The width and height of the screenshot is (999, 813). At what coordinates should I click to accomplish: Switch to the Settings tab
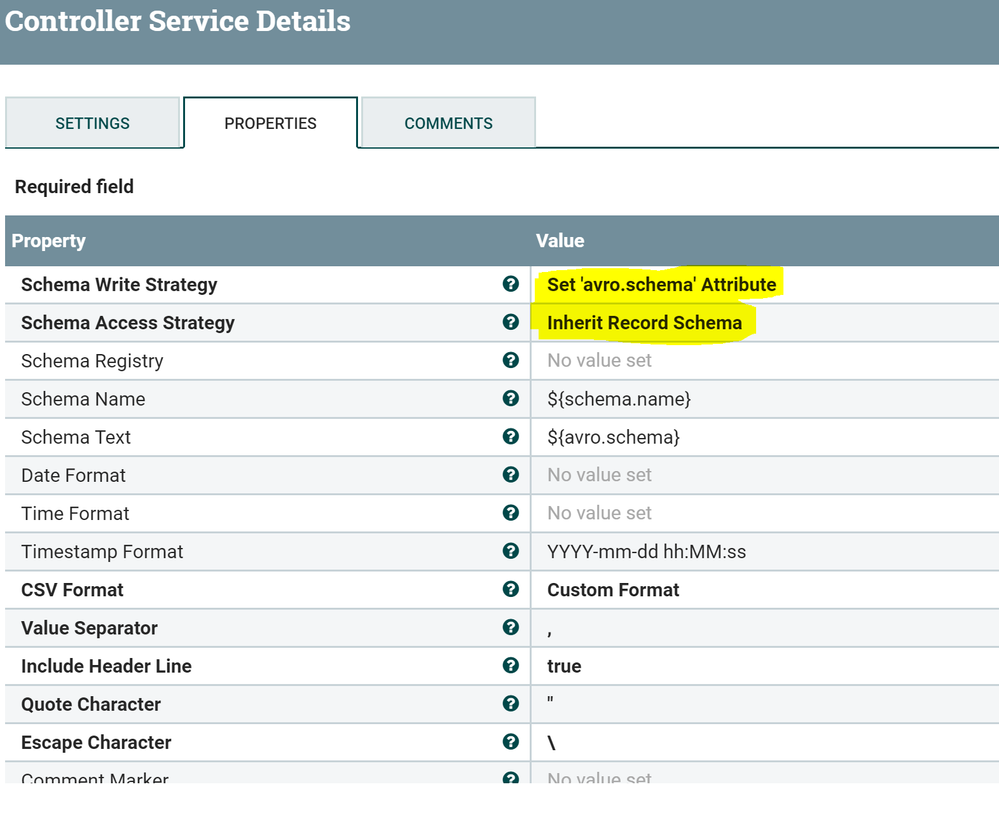click(x=92, y=123)
